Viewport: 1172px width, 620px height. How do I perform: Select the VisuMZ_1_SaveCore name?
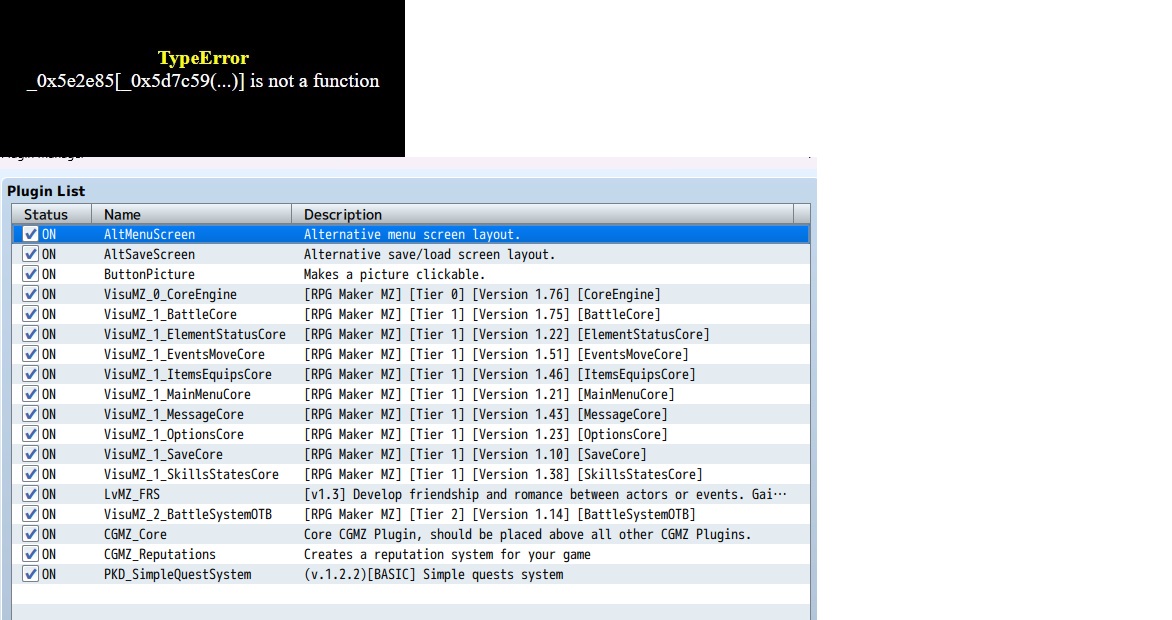(x=163, y=454)
